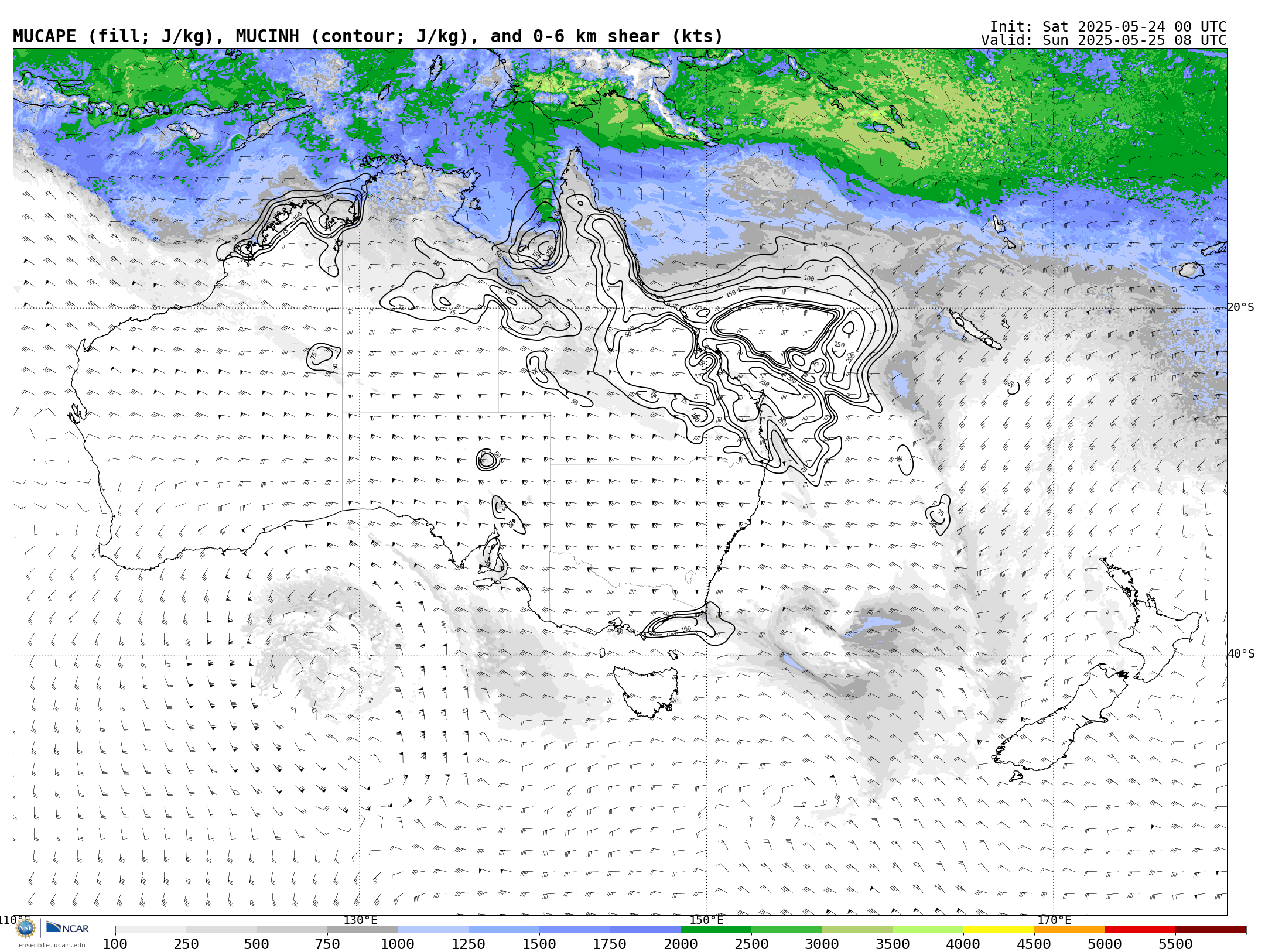This screenshot has height=952, width=1265.
Task: Pick the pale blue 1000–1250 colorbar swatch
Action: click(x=433, y=930)
